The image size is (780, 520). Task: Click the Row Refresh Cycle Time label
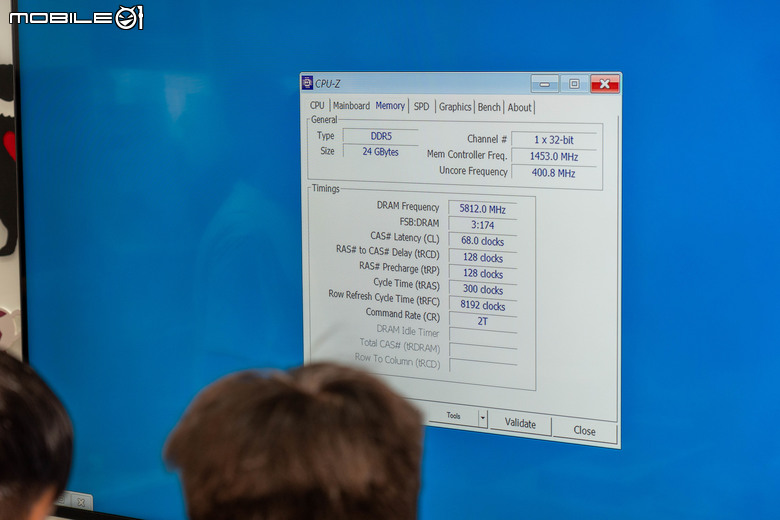384,298
